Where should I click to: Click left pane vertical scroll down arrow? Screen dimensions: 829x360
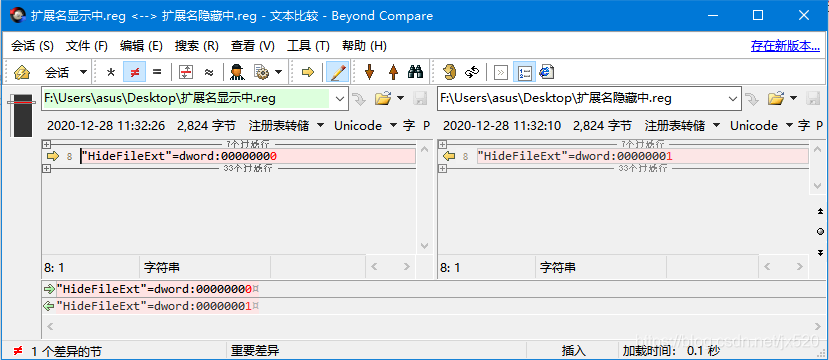(x=425, y=246)
